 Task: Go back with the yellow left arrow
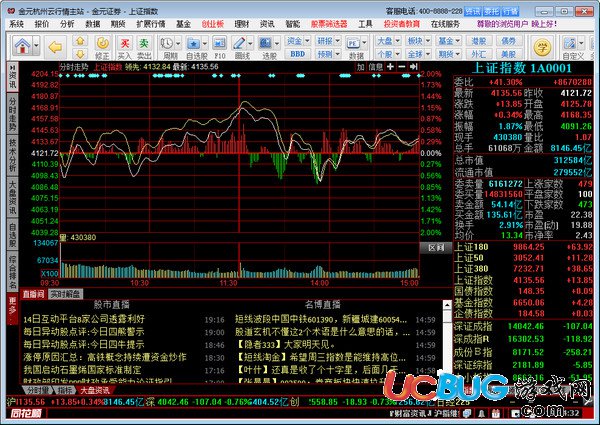tap(55, 47)
